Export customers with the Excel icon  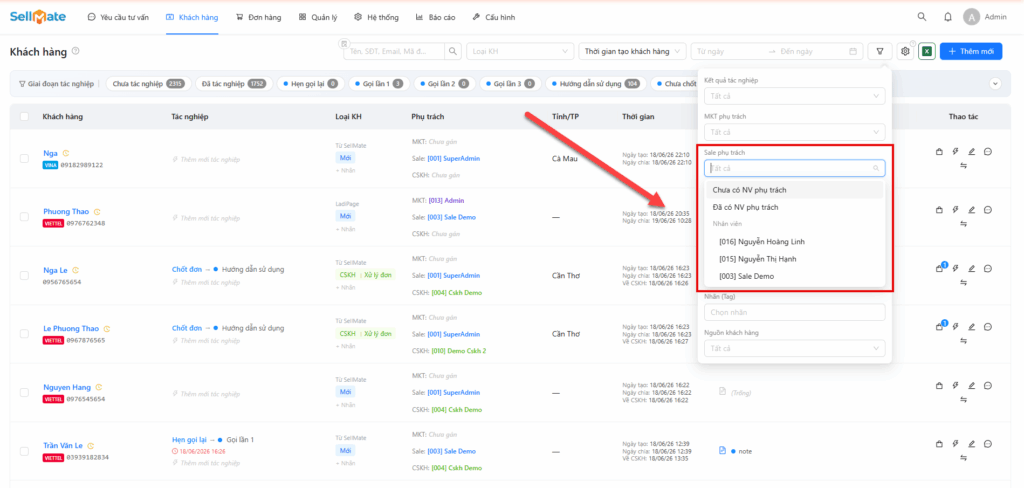(926, 51)
